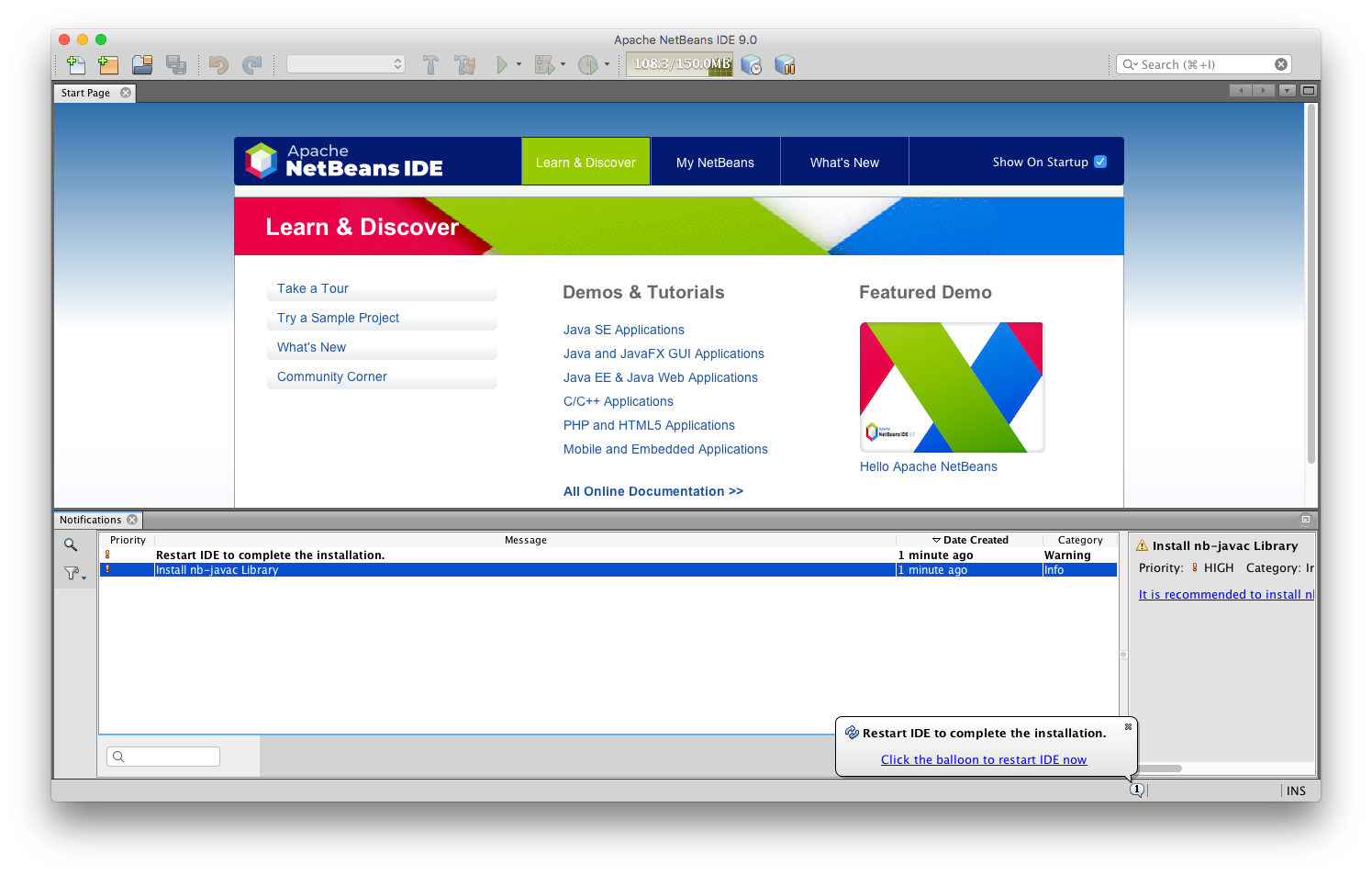Open search in the Notifications panel magnifier icon
This screenshot has width=1372, height=875.
click(x=73, y=544)
